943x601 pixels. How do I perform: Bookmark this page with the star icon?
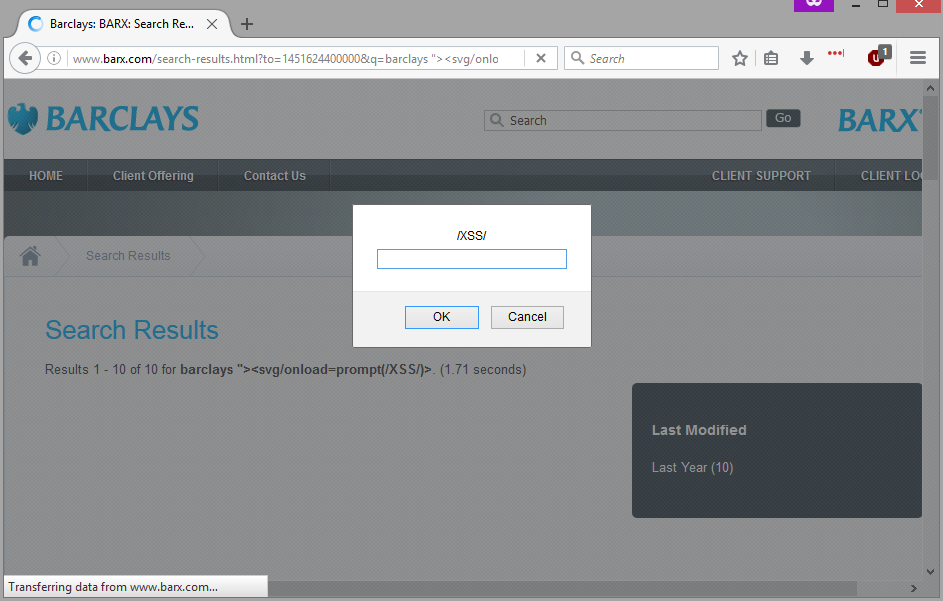click(740, 58)
